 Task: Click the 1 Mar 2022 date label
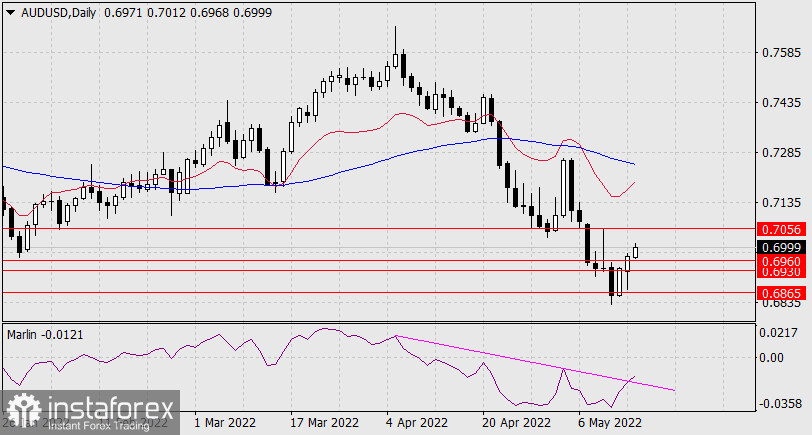224,423
